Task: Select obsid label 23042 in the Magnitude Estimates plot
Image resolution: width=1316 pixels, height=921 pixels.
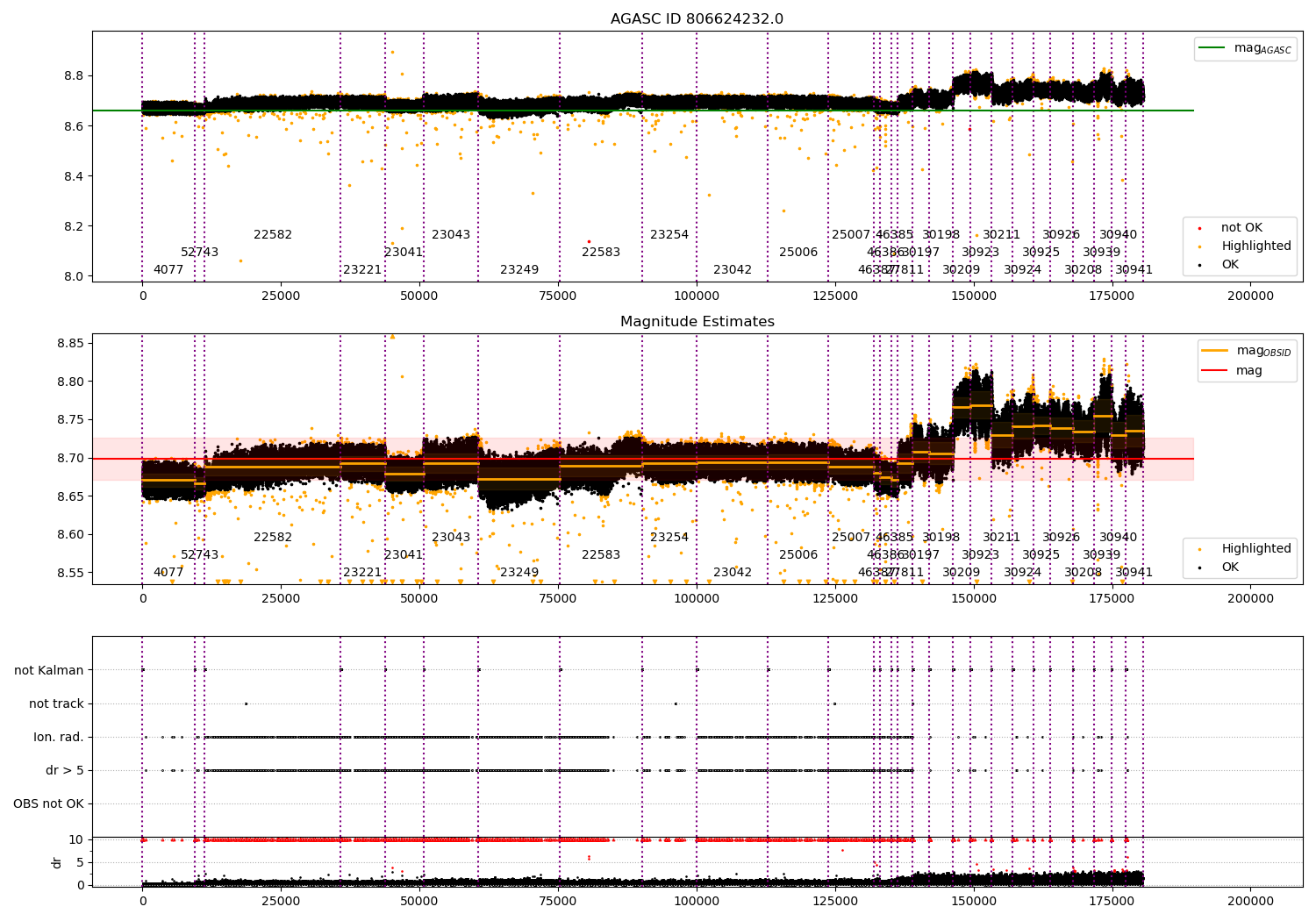Action: (x=733, y=573)
